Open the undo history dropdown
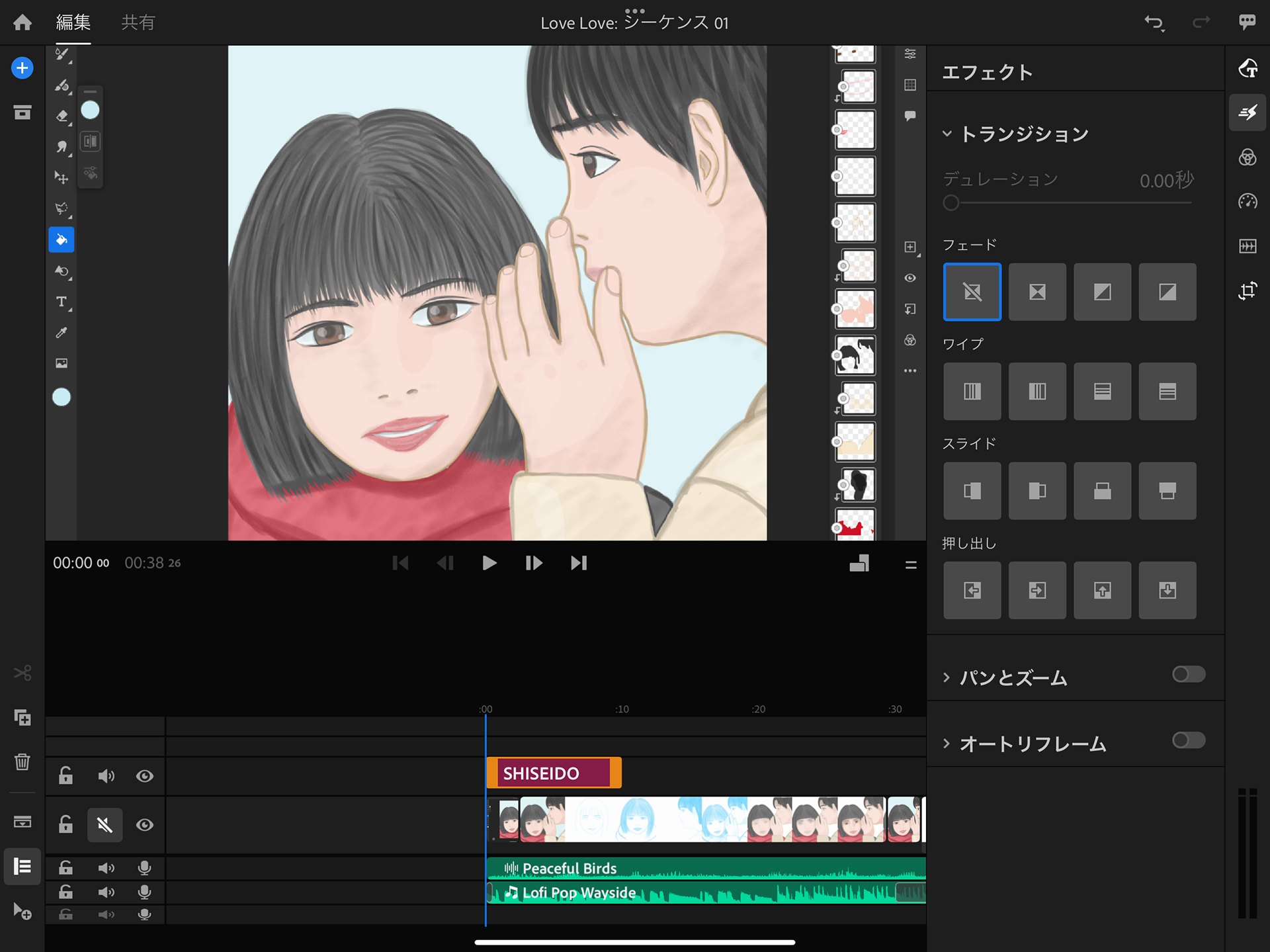Screen dimensions: 1270x952 click(1162, 30)
